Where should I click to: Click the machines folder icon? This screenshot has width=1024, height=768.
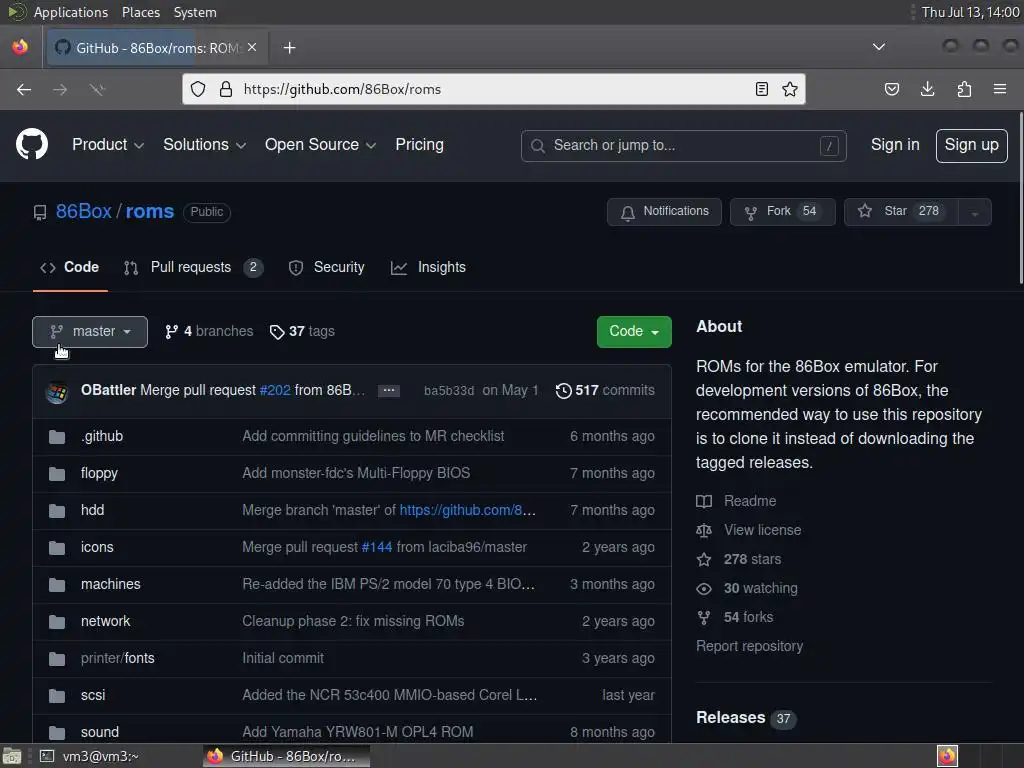click(57, 584)
